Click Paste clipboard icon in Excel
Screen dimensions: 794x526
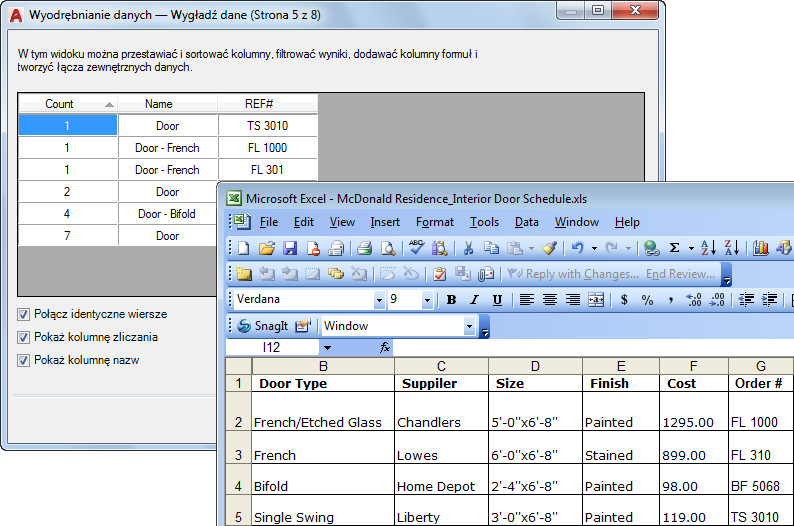pyautogui.click(x=515, y=248)
